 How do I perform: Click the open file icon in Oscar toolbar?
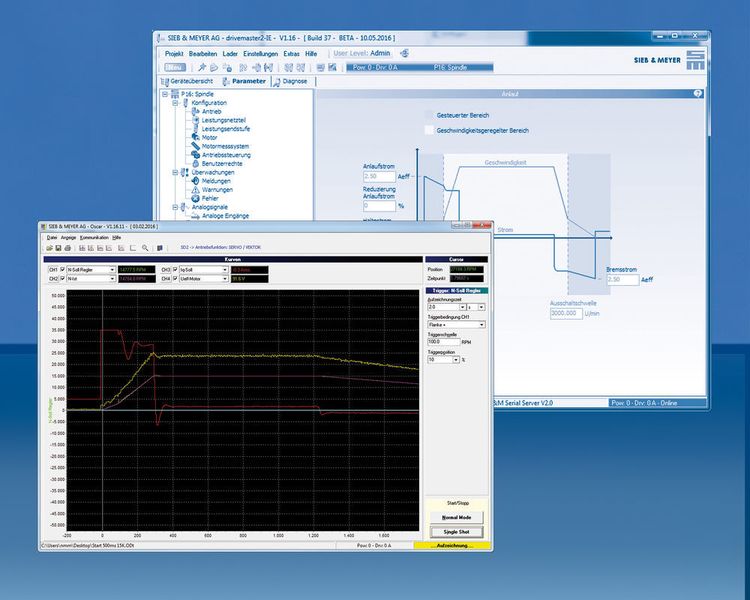point(49,248)
